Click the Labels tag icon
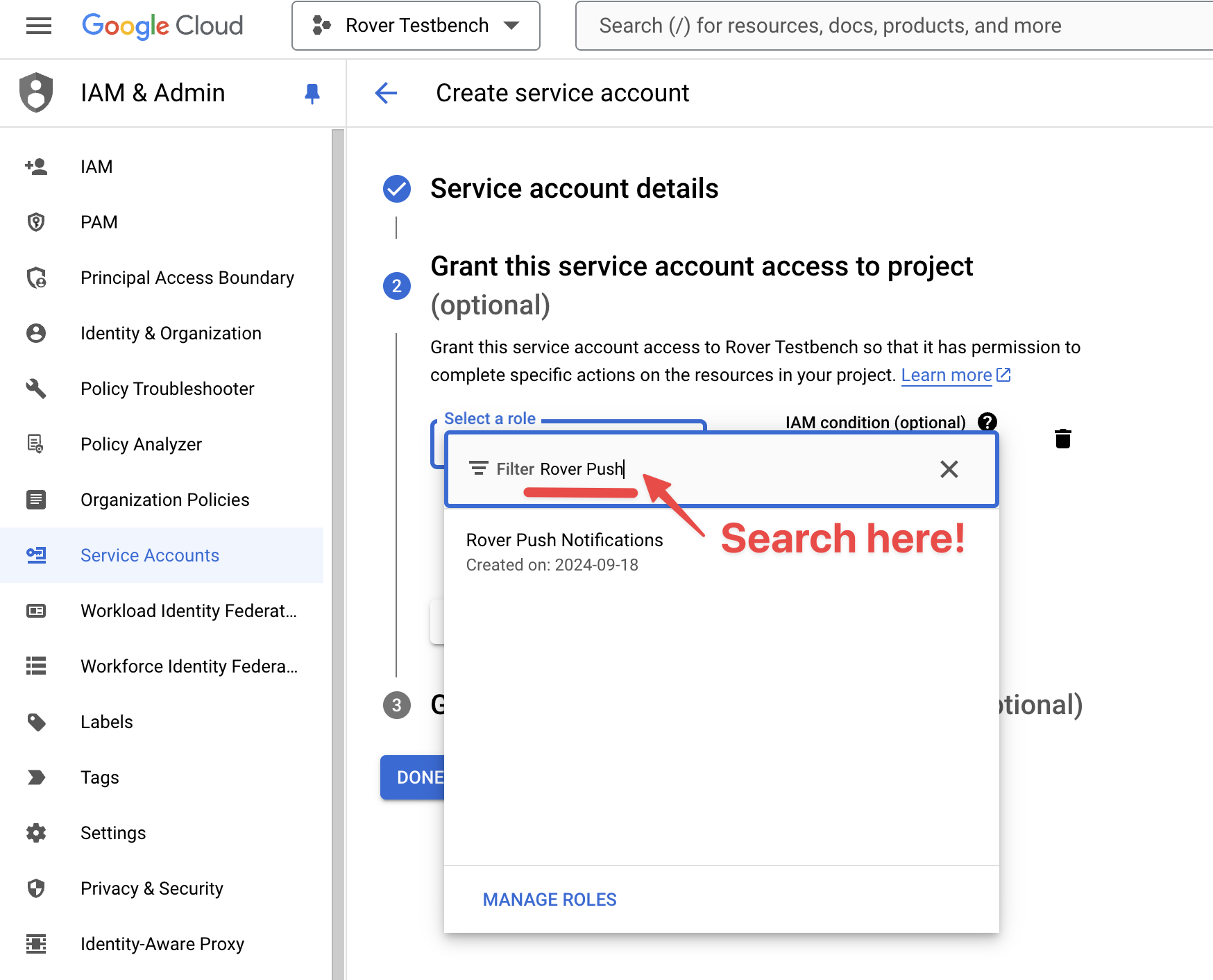Screen dimensions: 1213x980 tap(36, 722)
